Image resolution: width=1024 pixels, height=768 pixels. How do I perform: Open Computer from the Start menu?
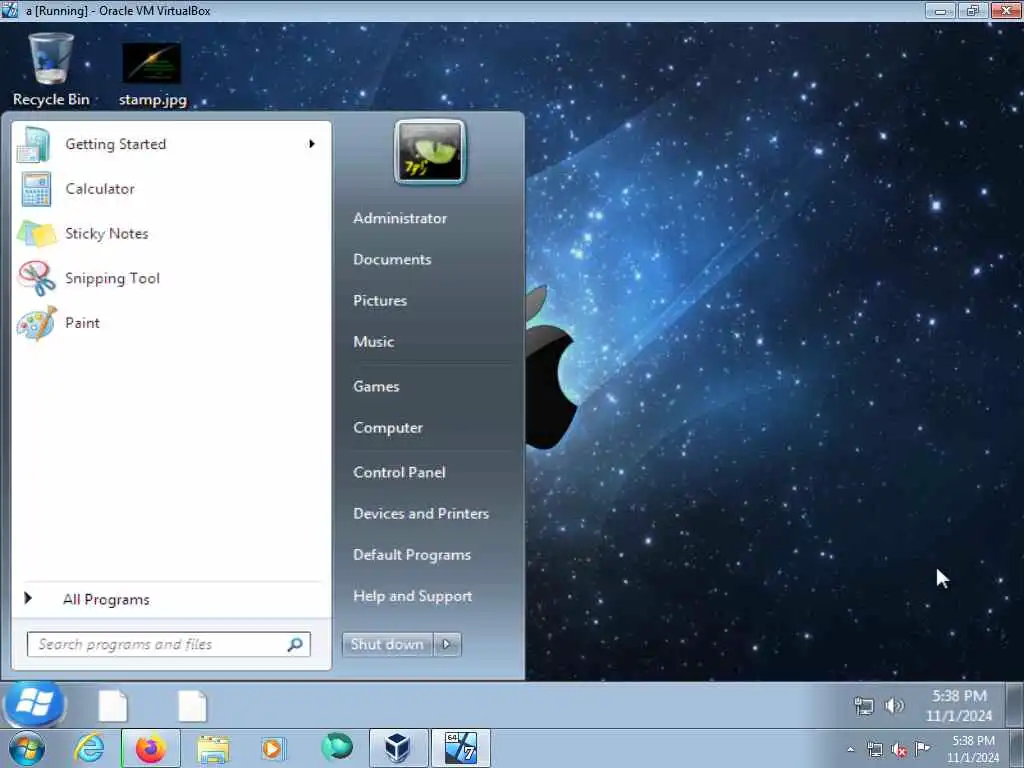(388, 428)
